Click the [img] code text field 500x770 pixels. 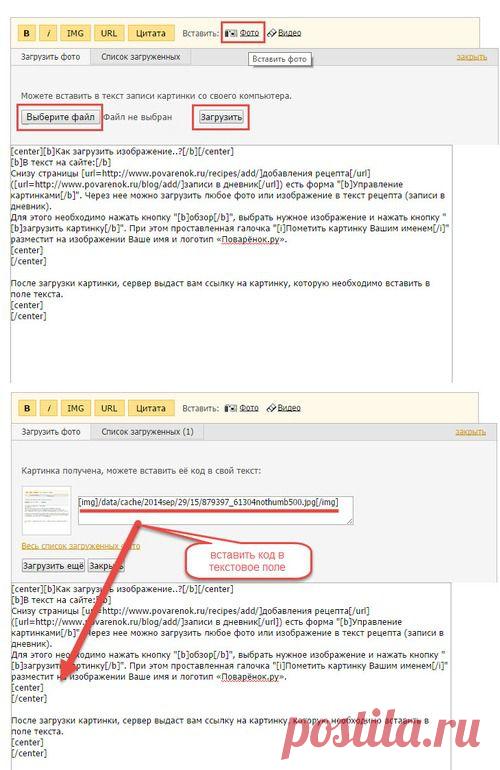click(216, 511)
